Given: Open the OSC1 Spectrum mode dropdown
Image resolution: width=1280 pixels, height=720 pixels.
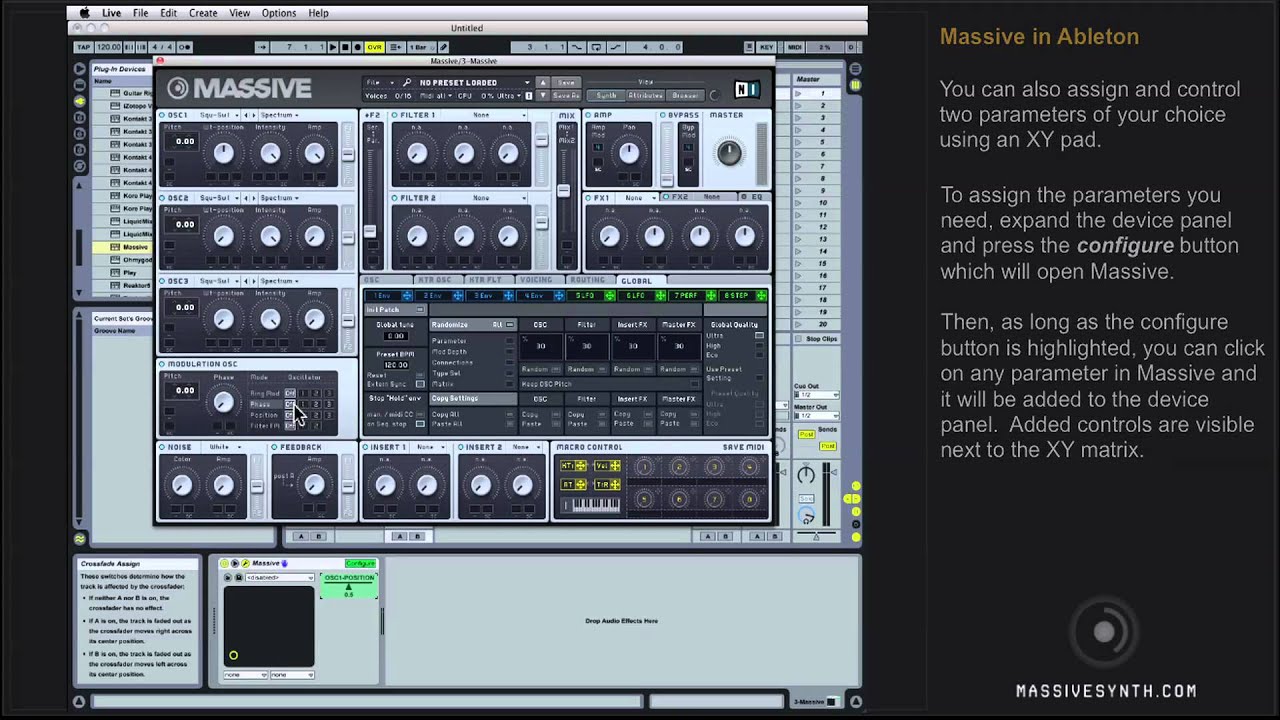Looking at the screenshot, I should (x=279, y=115).
